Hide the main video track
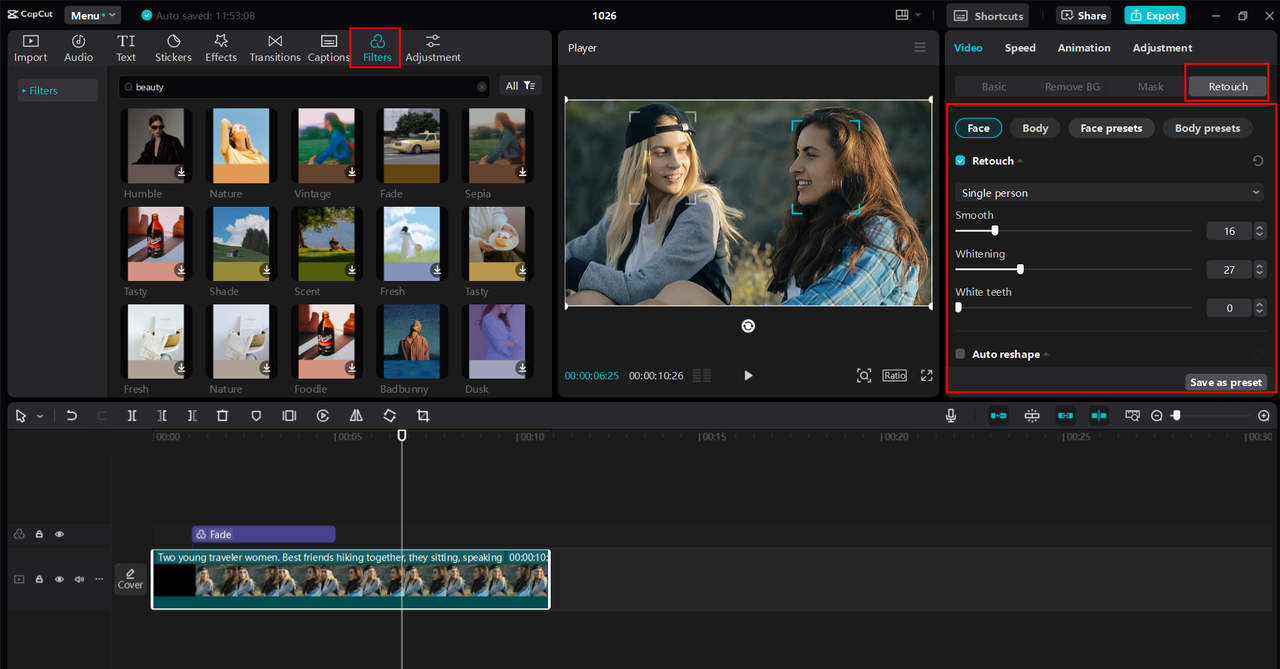 click(59, 579)
